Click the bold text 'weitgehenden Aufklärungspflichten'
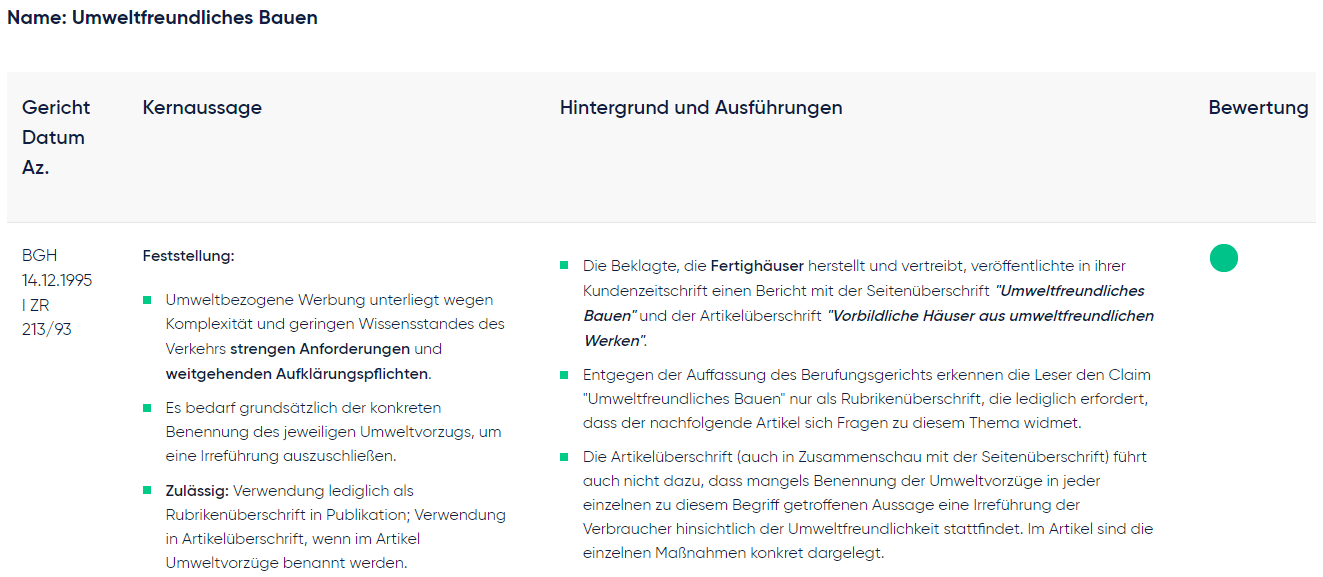1323x577 pixels. pyautogui.click(x=297, y=374)
